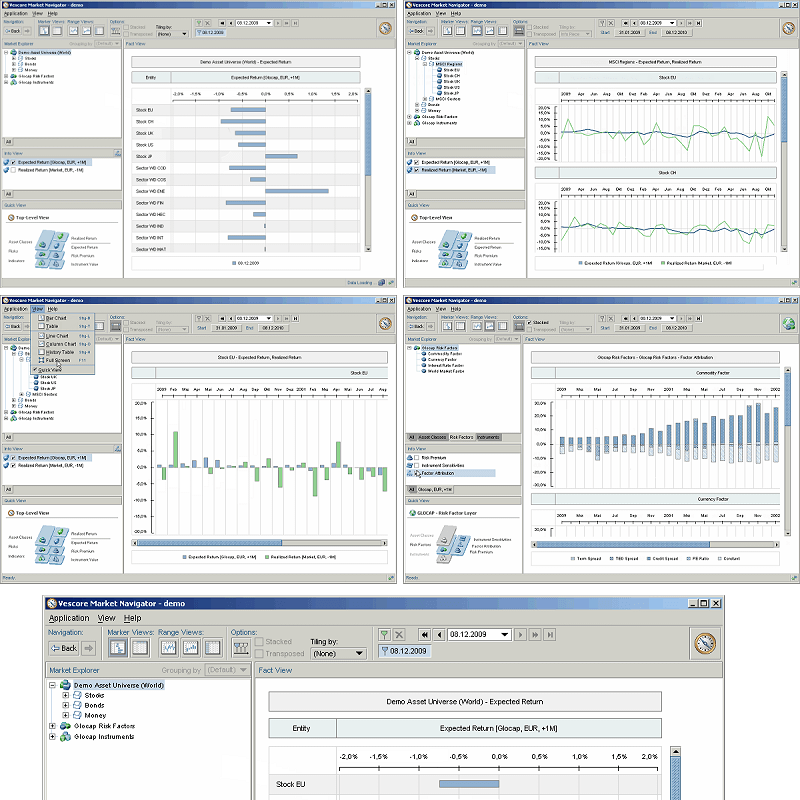
Task: Uncheck Stacked checkbox in Factor Attribution window
Action: tap(529, 323)
